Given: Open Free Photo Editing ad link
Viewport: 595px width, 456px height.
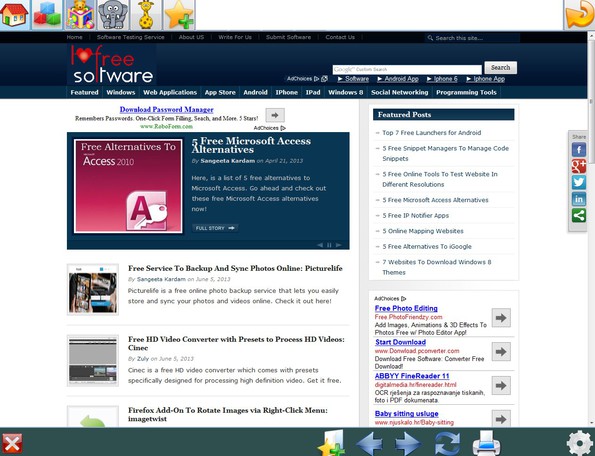Looking at the screenshot, I should [x=406, y=308].
